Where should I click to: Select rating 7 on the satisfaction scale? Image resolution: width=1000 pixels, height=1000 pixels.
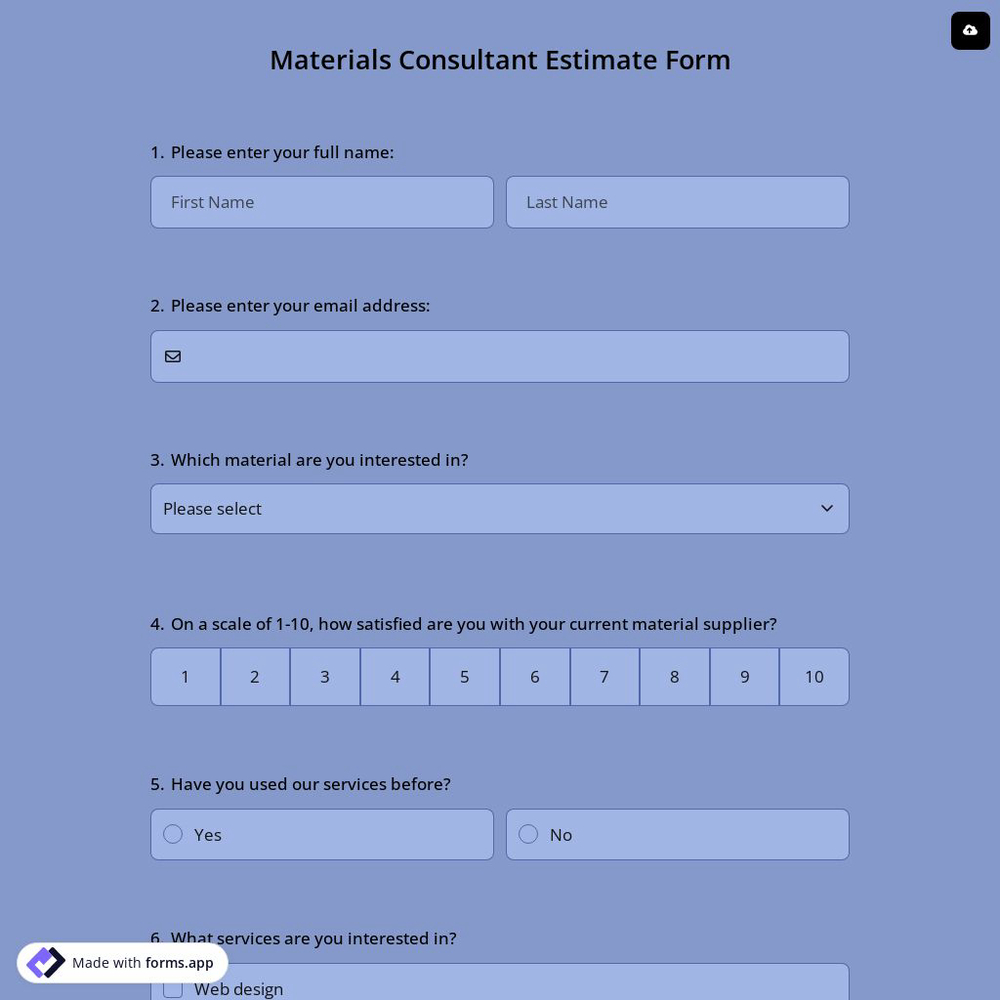click(604, 677)
